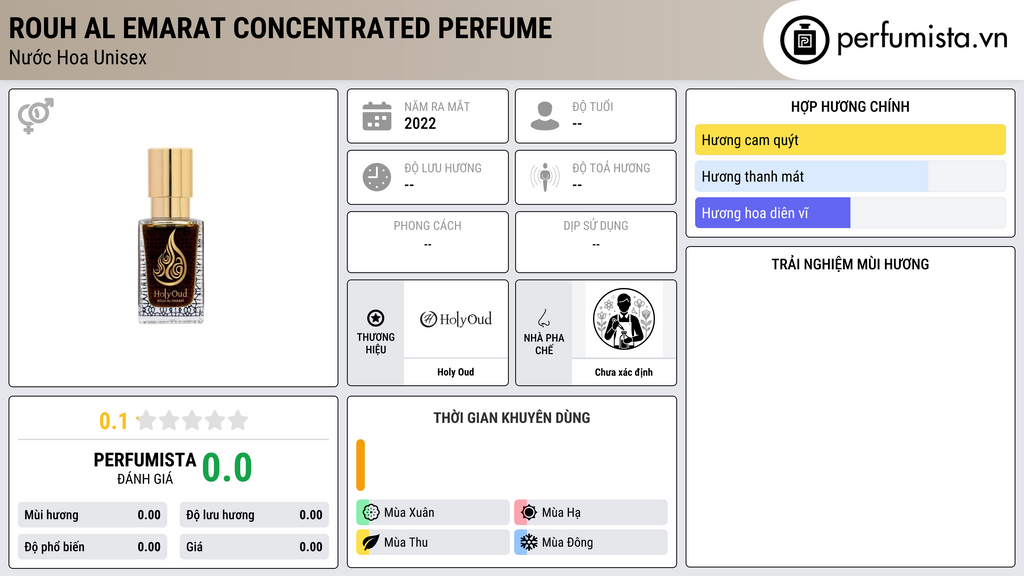The width and height of the screenshot is (1024, 576).
Task: Open the Holy Oud brand name link
Action: point(456,372)
